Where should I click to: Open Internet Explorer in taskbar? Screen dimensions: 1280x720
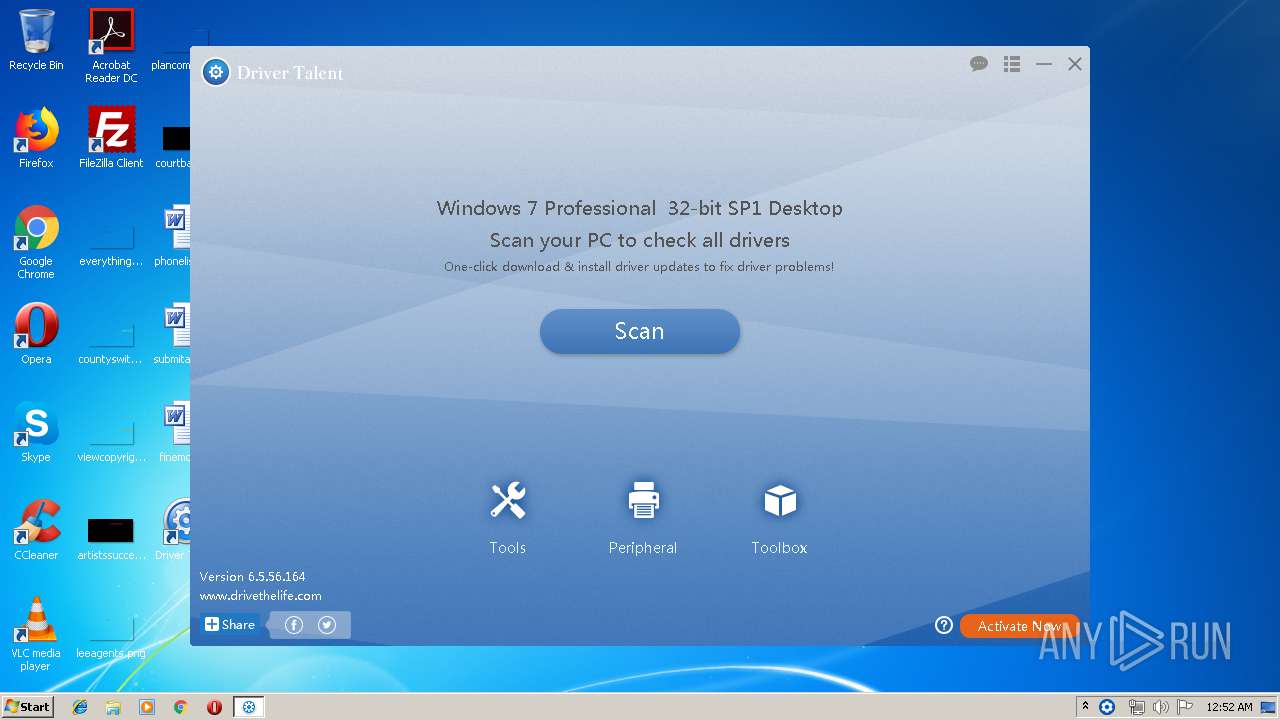click(80, 707)
